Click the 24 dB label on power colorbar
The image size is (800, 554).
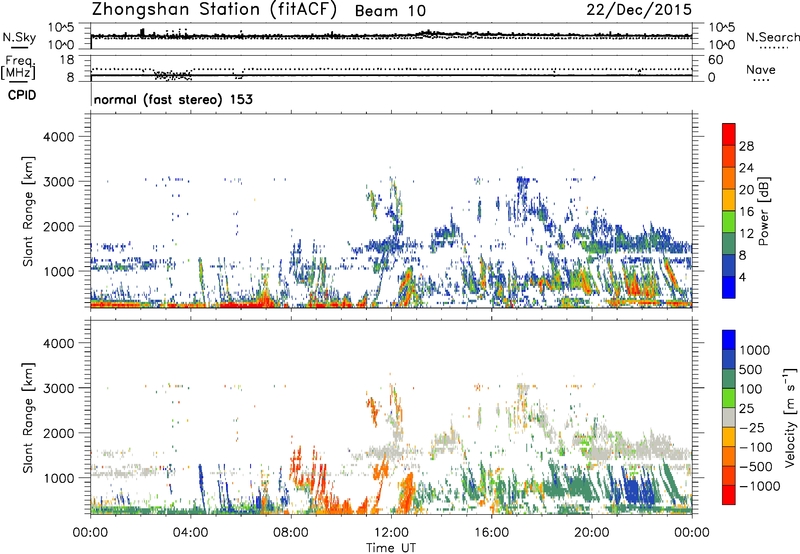[746, 168]
